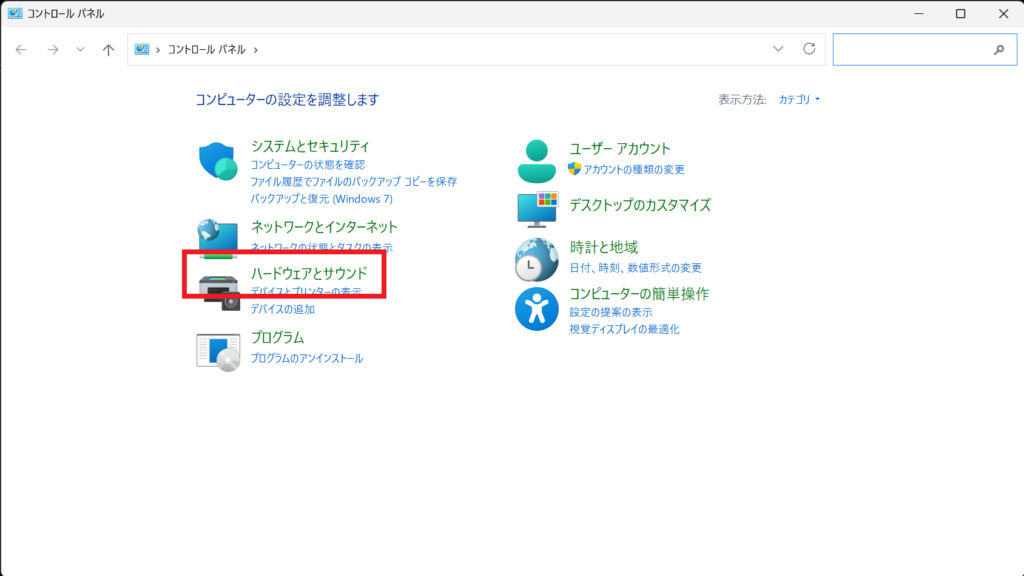Click コンピューターの状態を確認 link
The width and height of the screenshot is (1024, 576).
point(308,164)
